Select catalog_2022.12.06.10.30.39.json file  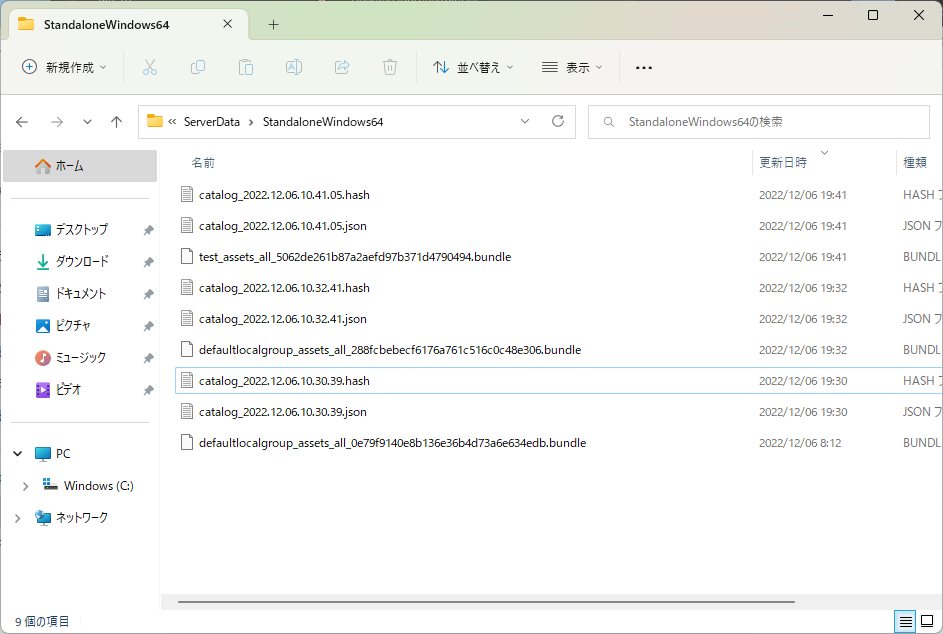click(559, 411)
